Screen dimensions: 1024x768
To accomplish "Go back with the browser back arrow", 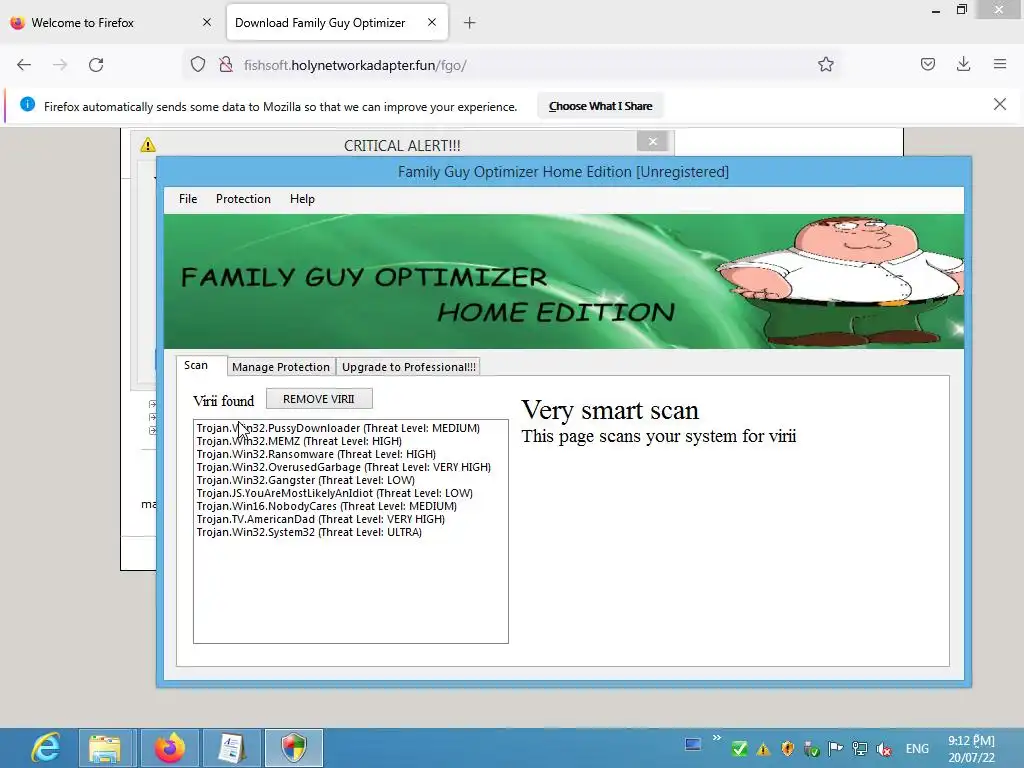I will pyautogui.click(x=24, y=65).
